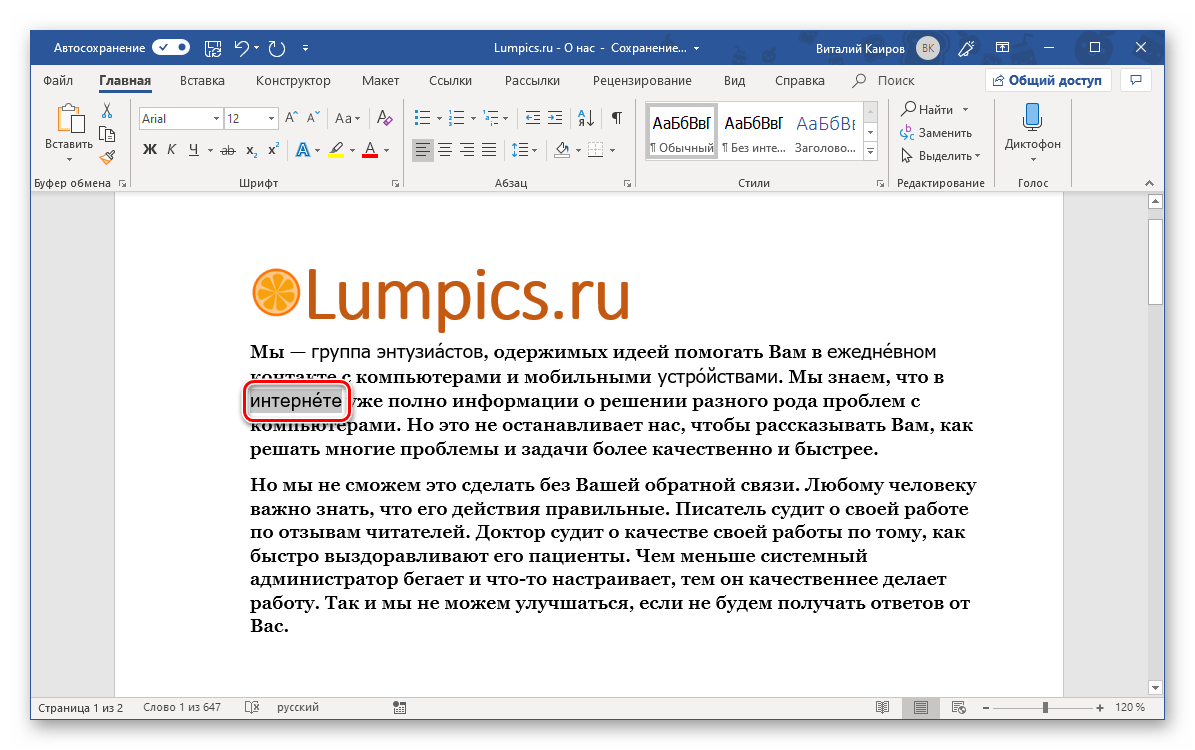Center align the paragraph text
The height and width of the screenshot is (750, 1195).
(x=445, y=150)
